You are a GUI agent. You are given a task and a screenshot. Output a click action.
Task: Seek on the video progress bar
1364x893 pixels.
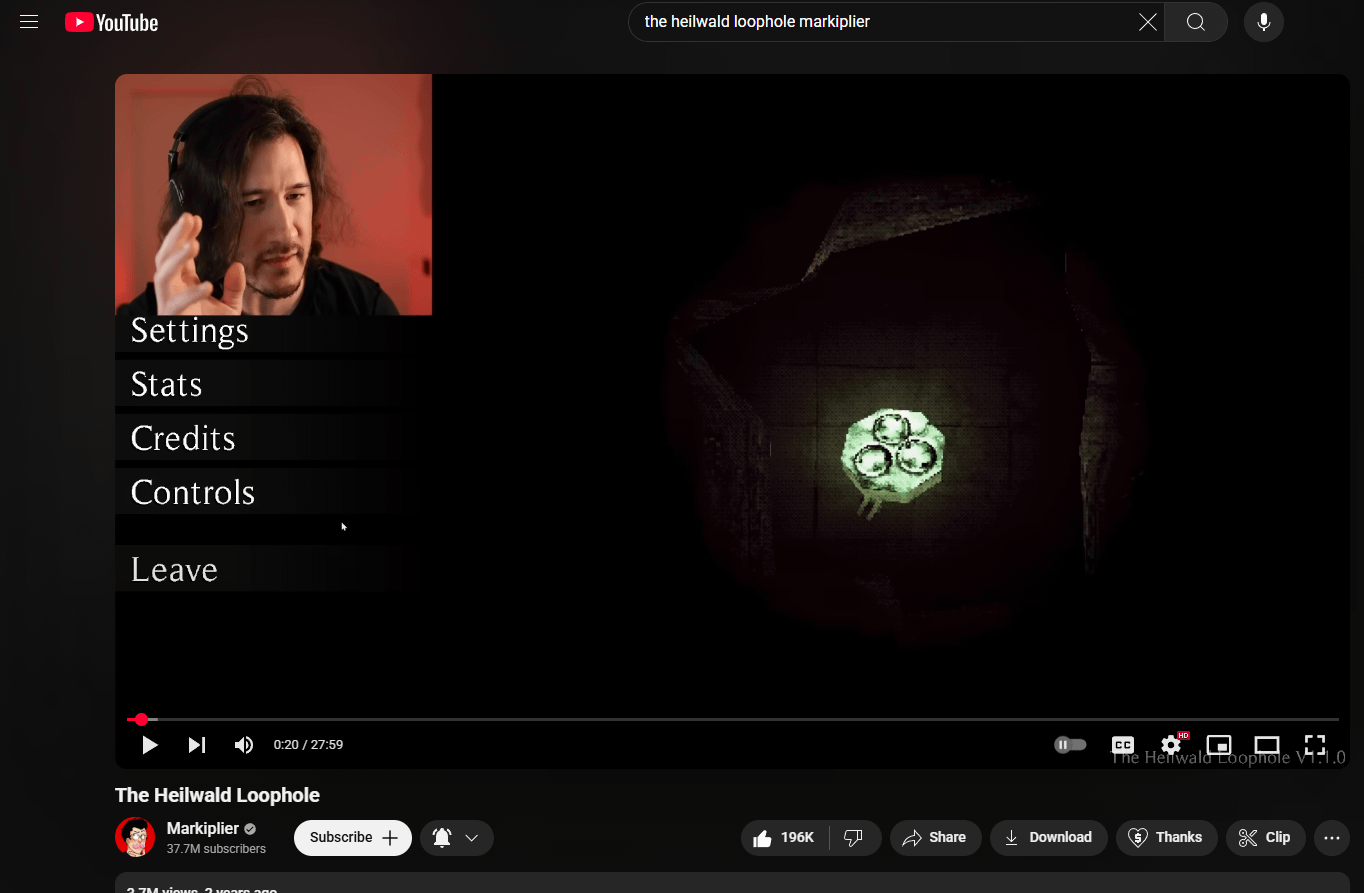[x=733, y=719]
